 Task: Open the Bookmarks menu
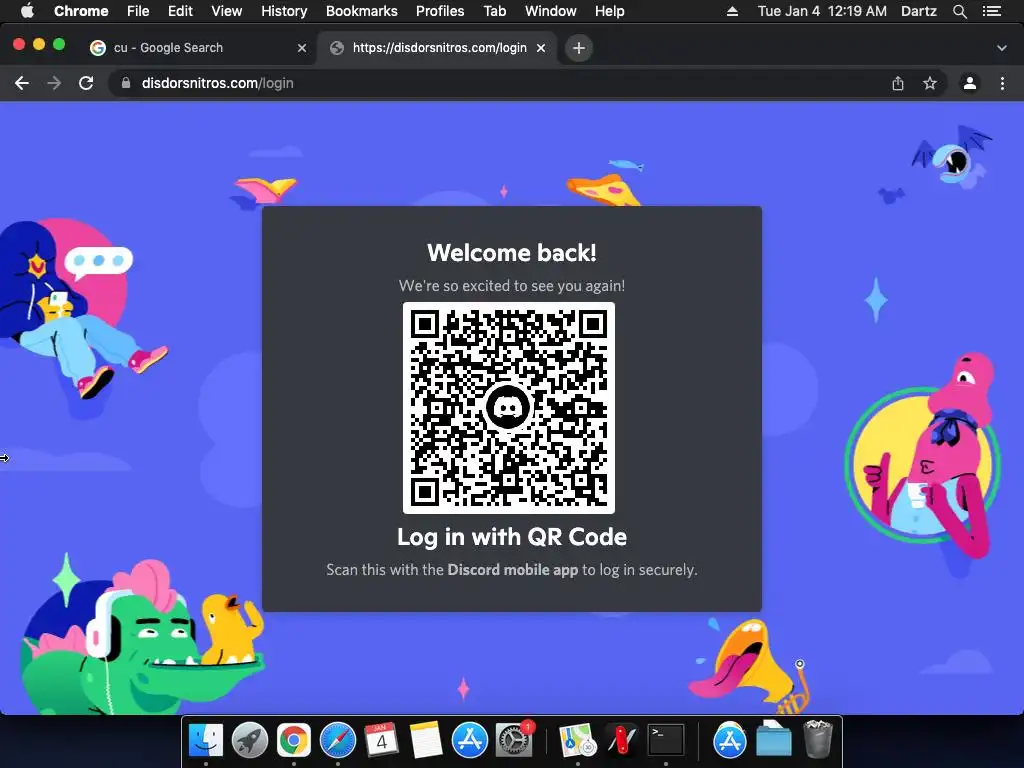pyautogui.click(x=362, y=11)
